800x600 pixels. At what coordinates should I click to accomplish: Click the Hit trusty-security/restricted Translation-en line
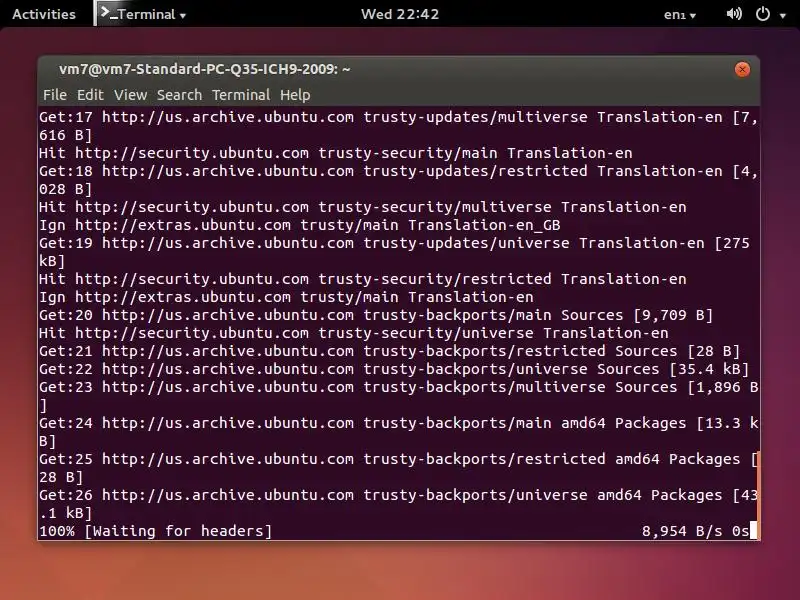pyautogui.click(x=363, y=279)
